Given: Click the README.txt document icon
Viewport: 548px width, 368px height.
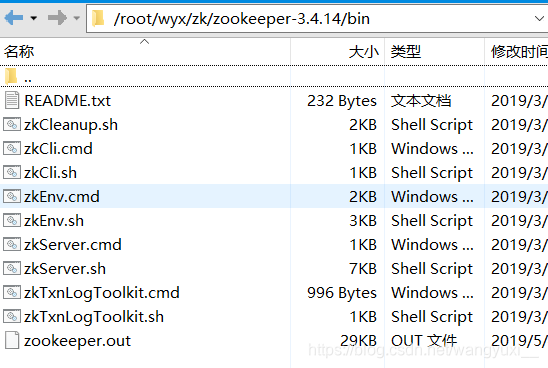Looking at the screenshot, I should (x=12, y=100).
